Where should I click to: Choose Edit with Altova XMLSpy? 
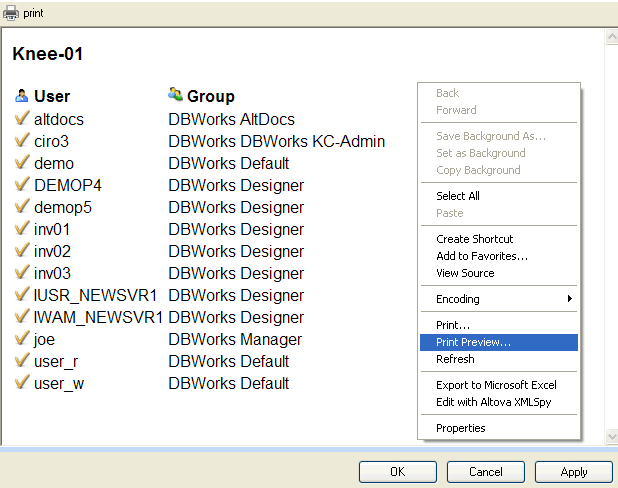(499, 402)
